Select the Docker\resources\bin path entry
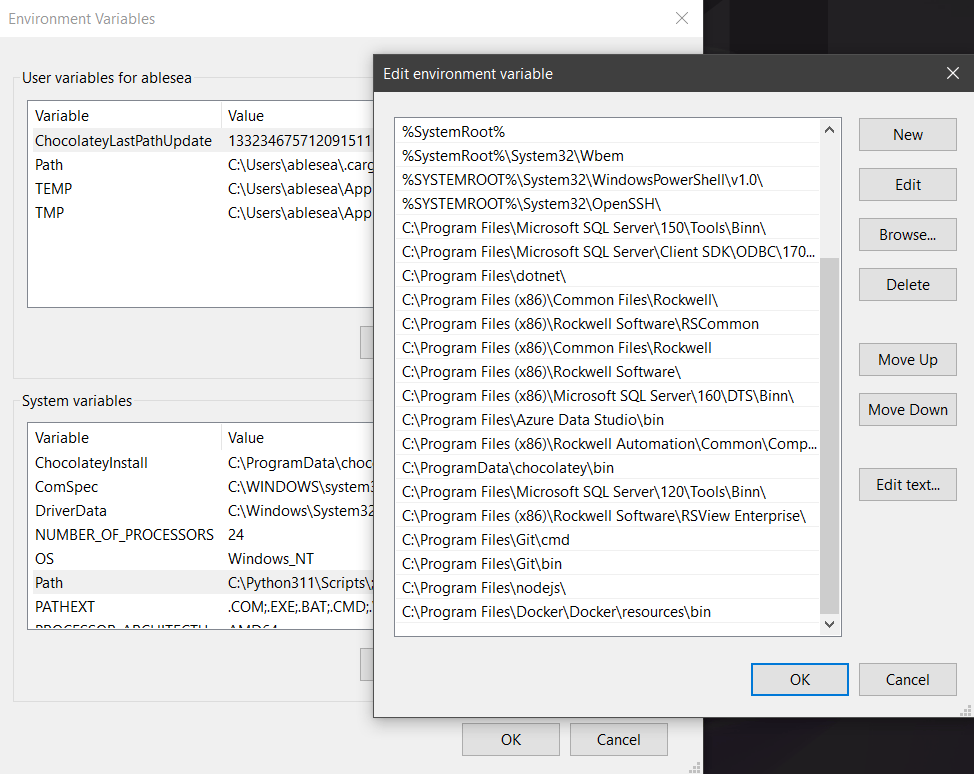974x774 pixels. (608, 612)
